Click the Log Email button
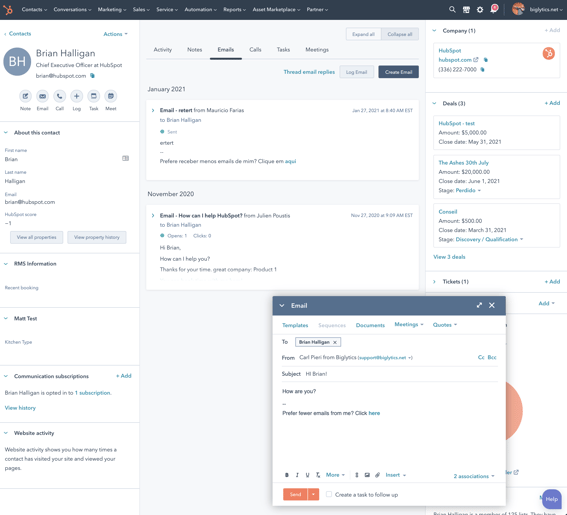 pos(357,72)
